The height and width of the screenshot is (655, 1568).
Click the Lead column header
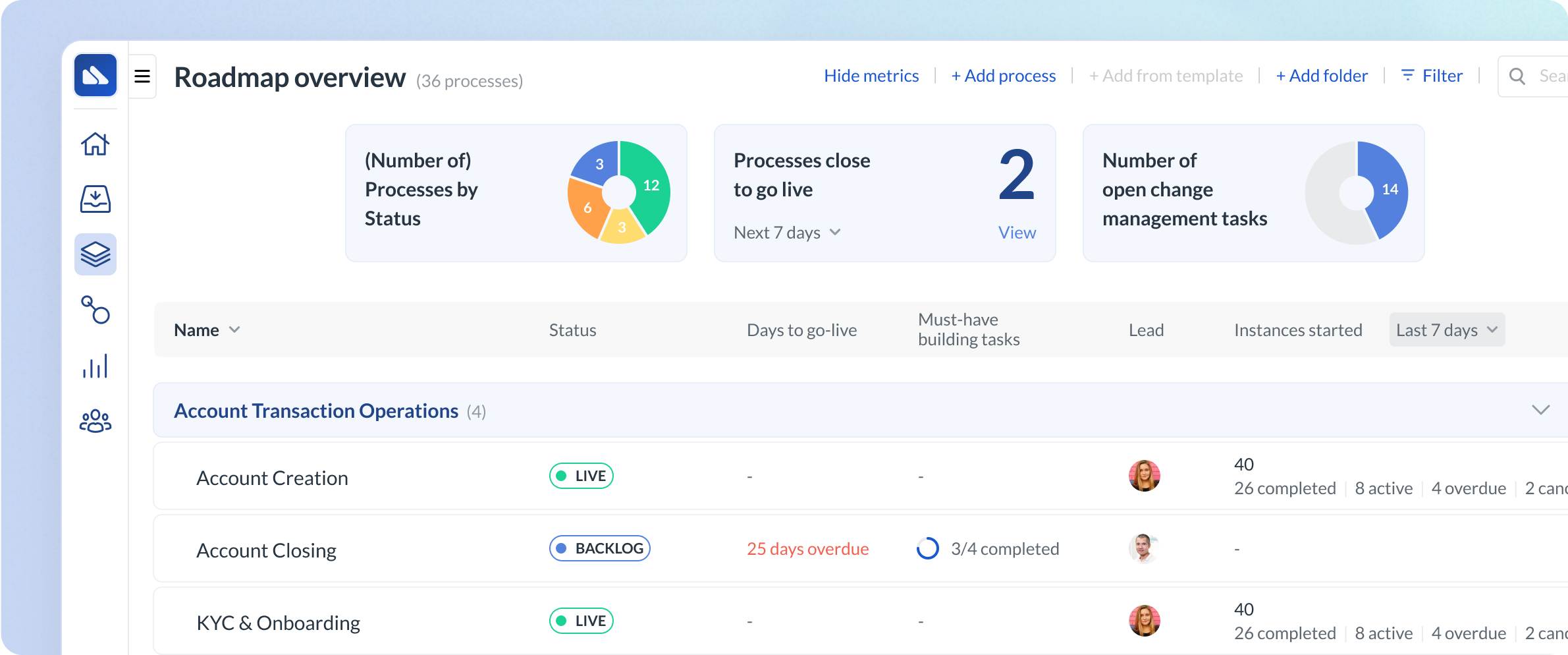pyautogui.click(x=1147, y=330)
